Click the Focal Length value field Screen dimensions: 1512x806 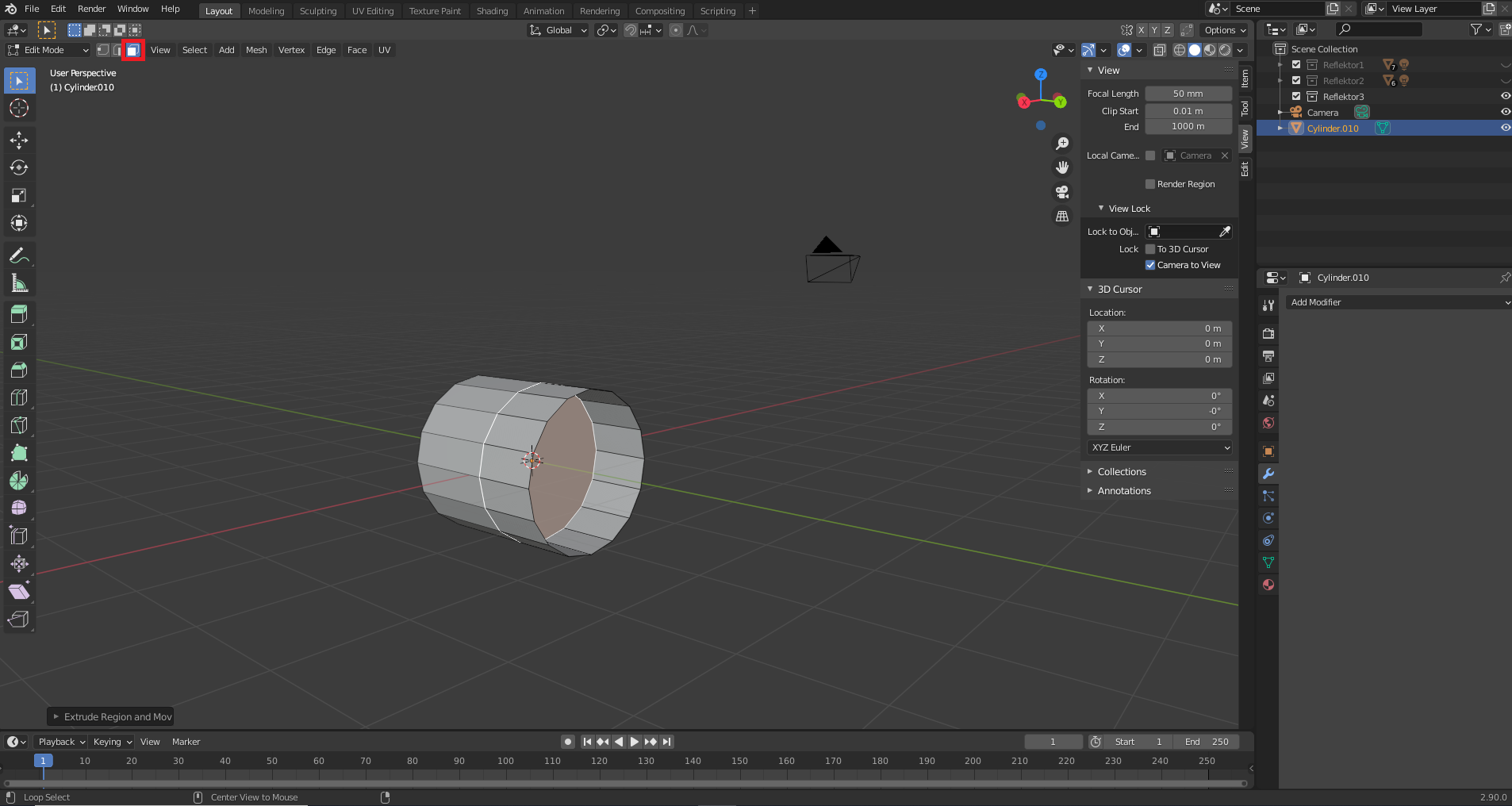click(x=1188, y=94)
